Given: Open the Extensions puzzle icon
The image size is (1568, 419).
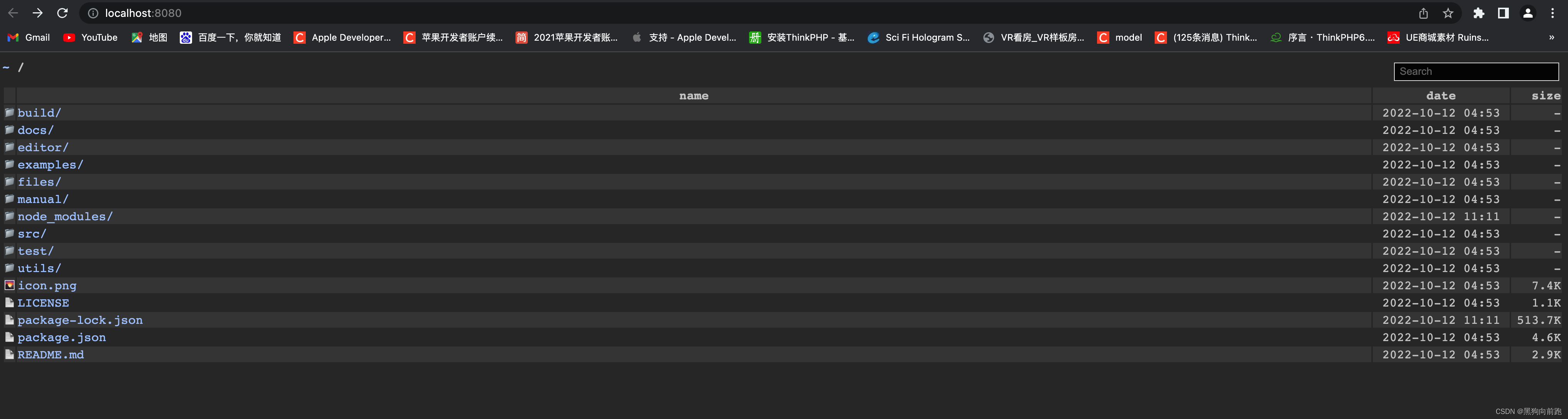Looking at the screenshot, I should (1478, 13).
